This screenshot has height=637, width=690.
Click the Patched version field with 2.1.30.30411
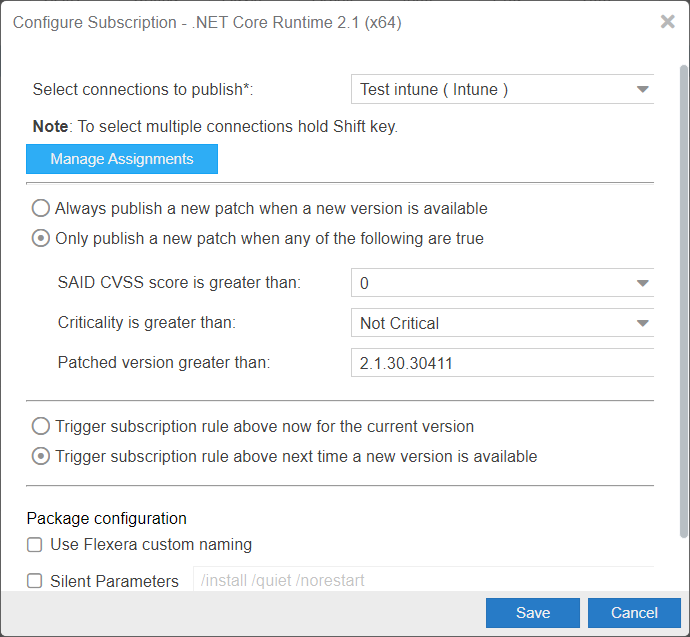[500, 363]
